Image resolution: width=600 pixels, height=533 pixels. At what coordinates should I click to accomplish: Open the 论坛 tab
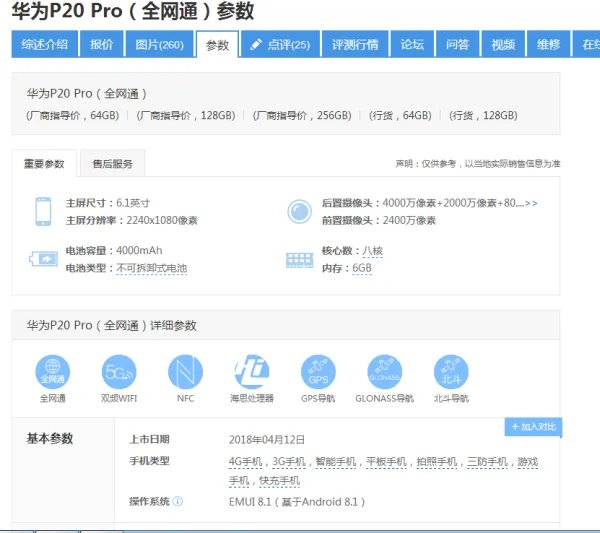(x=412, y=44)
